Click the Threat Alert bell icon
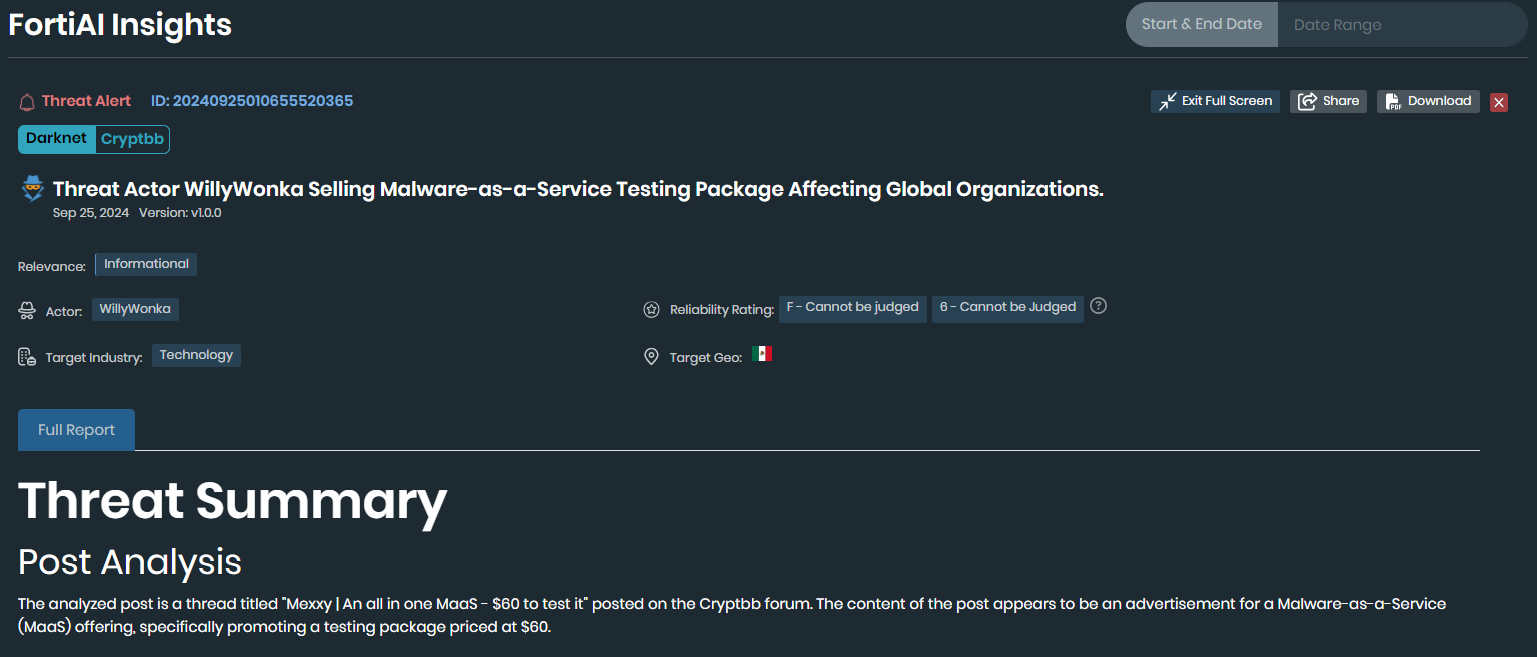This screenshot has height=657, width=1537. [25, 100]
